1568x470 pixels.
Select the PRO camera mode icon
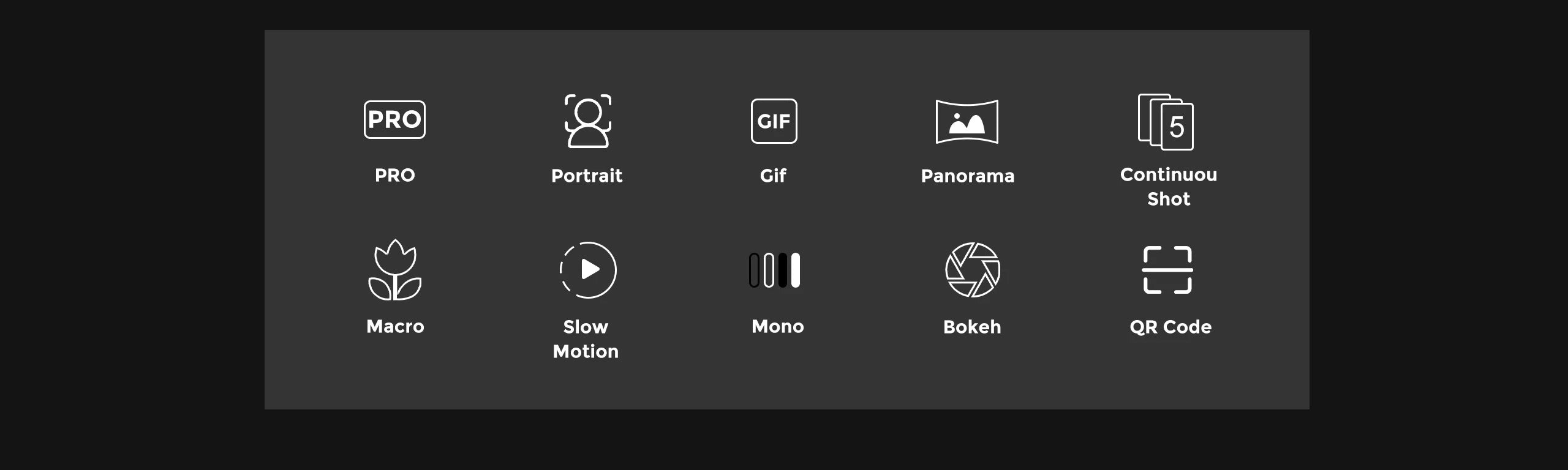point(394,120)
